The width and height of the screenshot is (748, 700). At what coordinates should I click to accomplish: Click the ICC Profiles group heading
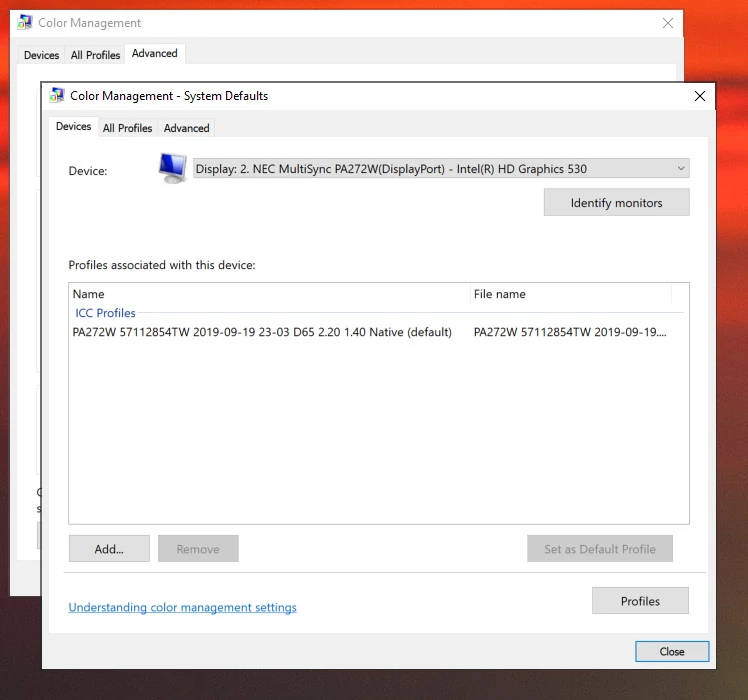(x=105, y=313)
